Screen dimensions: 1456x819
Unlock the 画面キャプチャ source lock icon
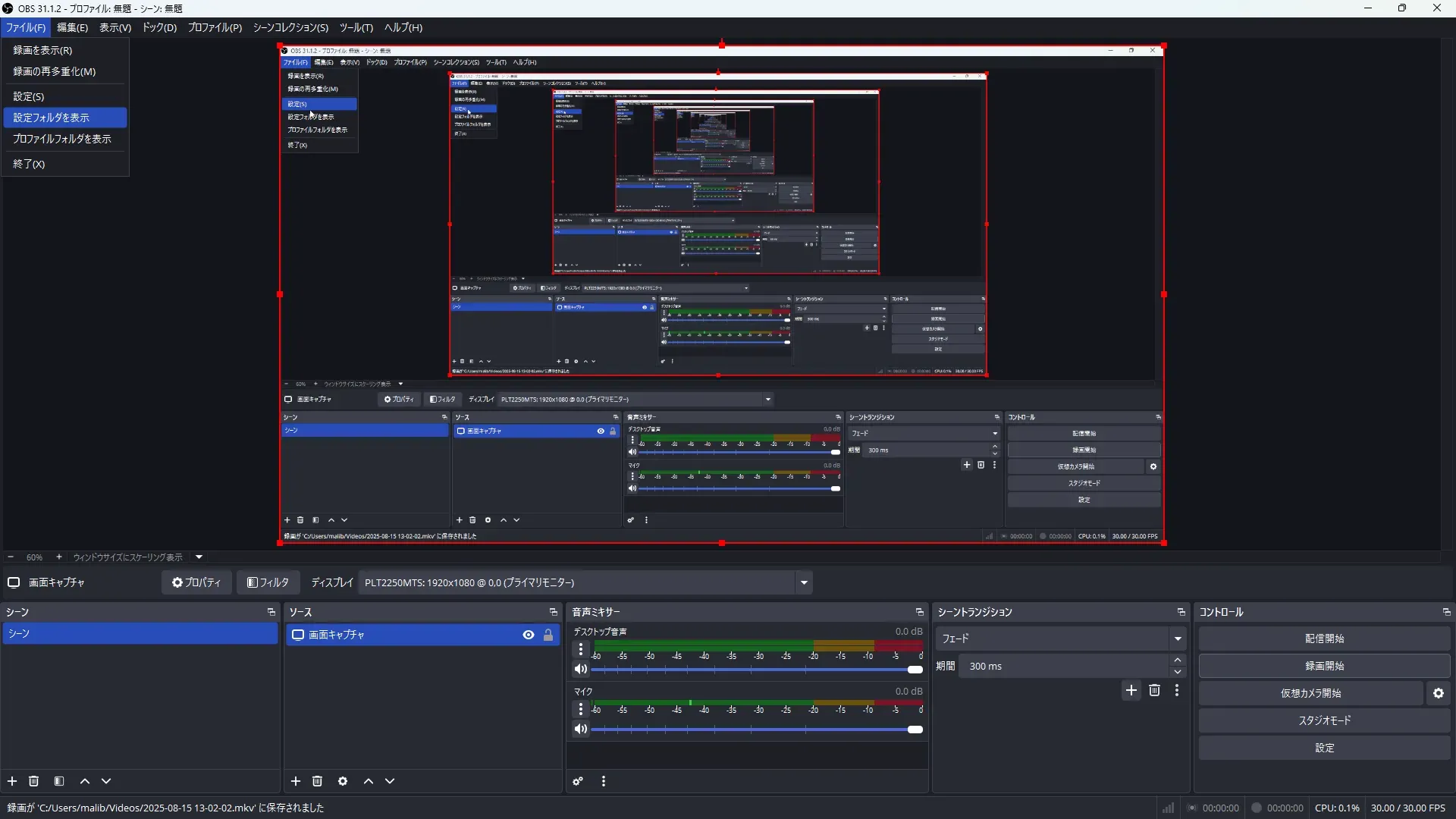click(x=548, y=635)
